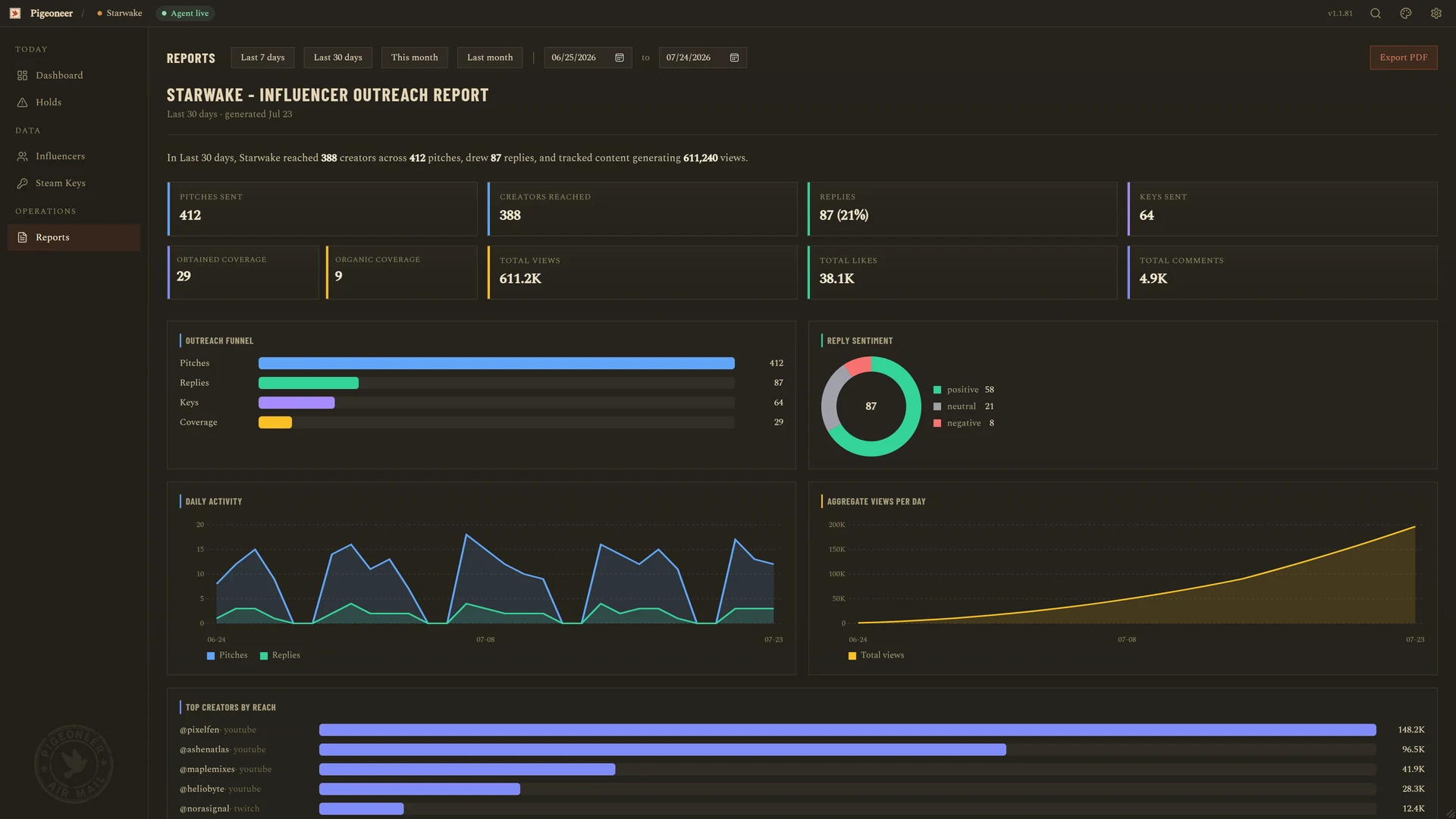This screenshot has height=819, width=1456.
Task: Open the search icon in header
Action: coord(1376,14)
